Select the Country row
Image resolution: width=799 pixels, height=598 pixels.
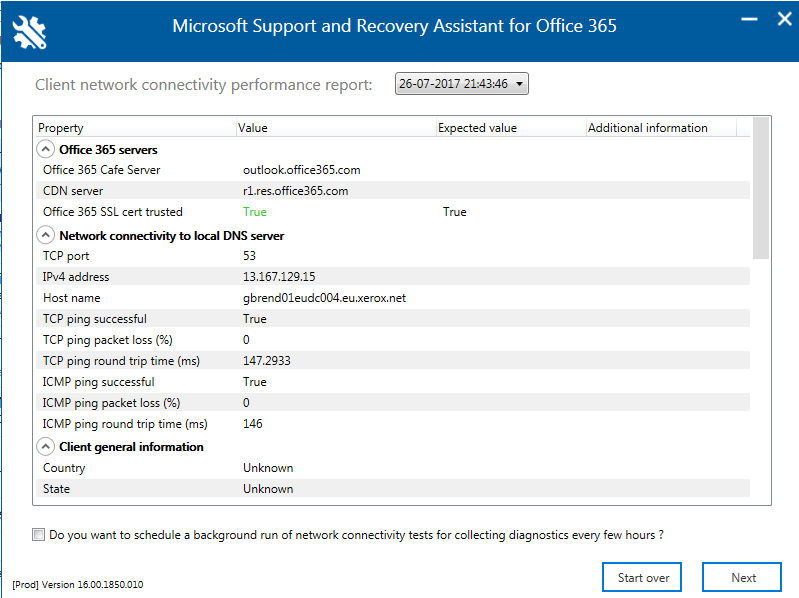tap(393, 468)
